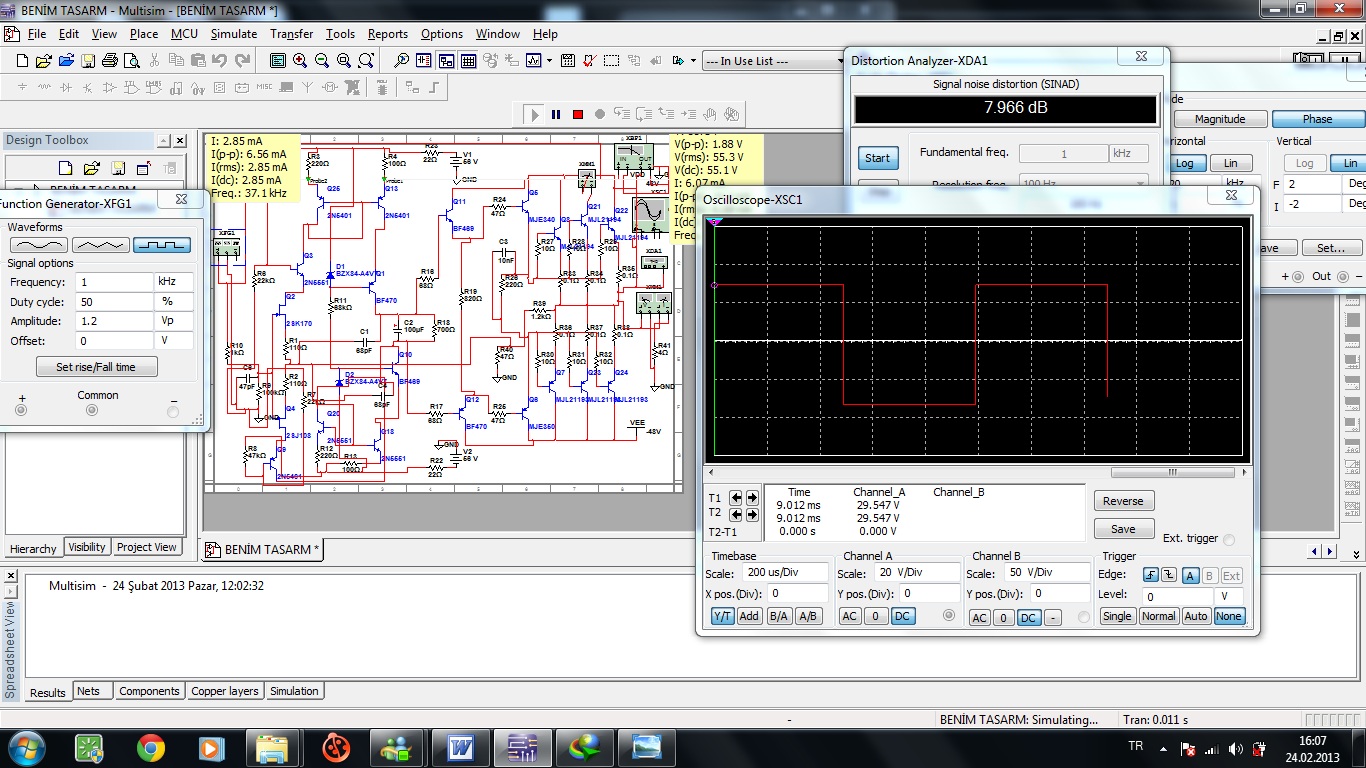The width and height of the screenshot is (1366, 768).
Task: Click the Set rise/Fall time button
Action: tap(96, 367)
